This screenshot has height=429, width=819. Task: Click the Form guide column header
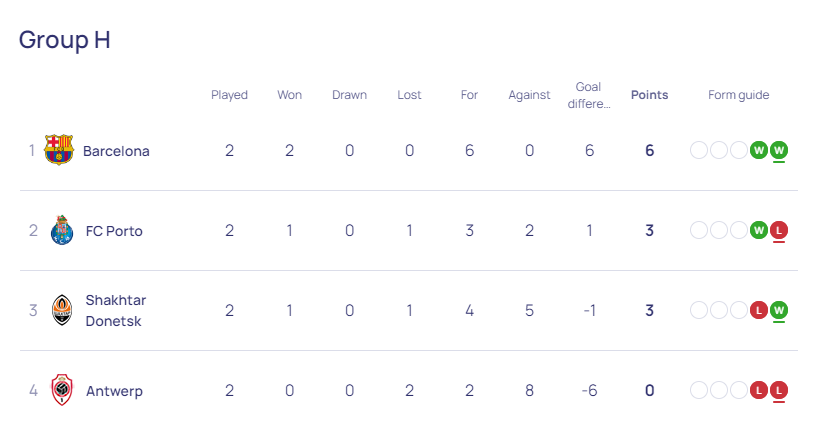tap(739, 95)
